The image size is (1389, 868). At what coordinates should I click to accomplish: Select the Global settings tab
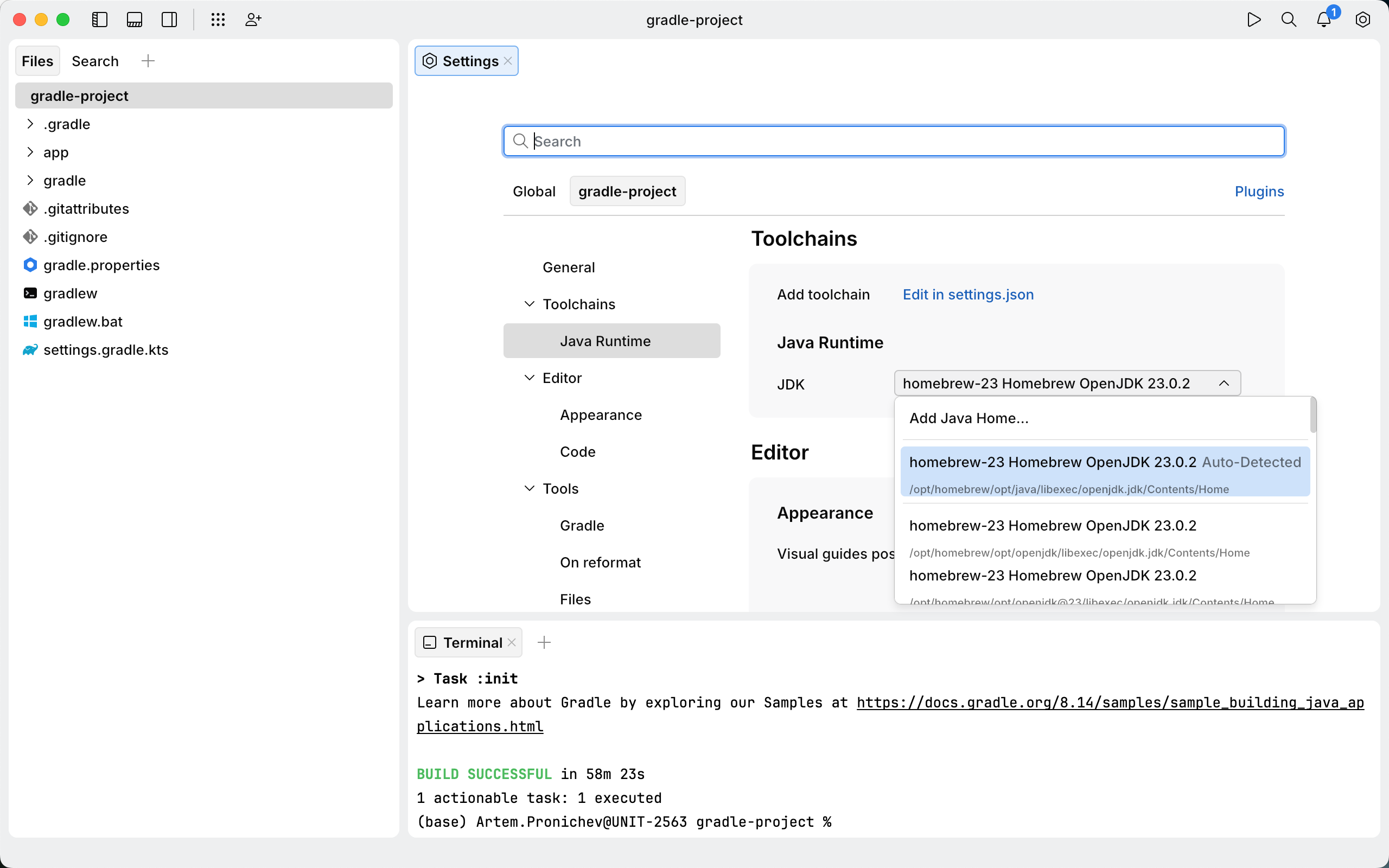click(x=534, y=191)
